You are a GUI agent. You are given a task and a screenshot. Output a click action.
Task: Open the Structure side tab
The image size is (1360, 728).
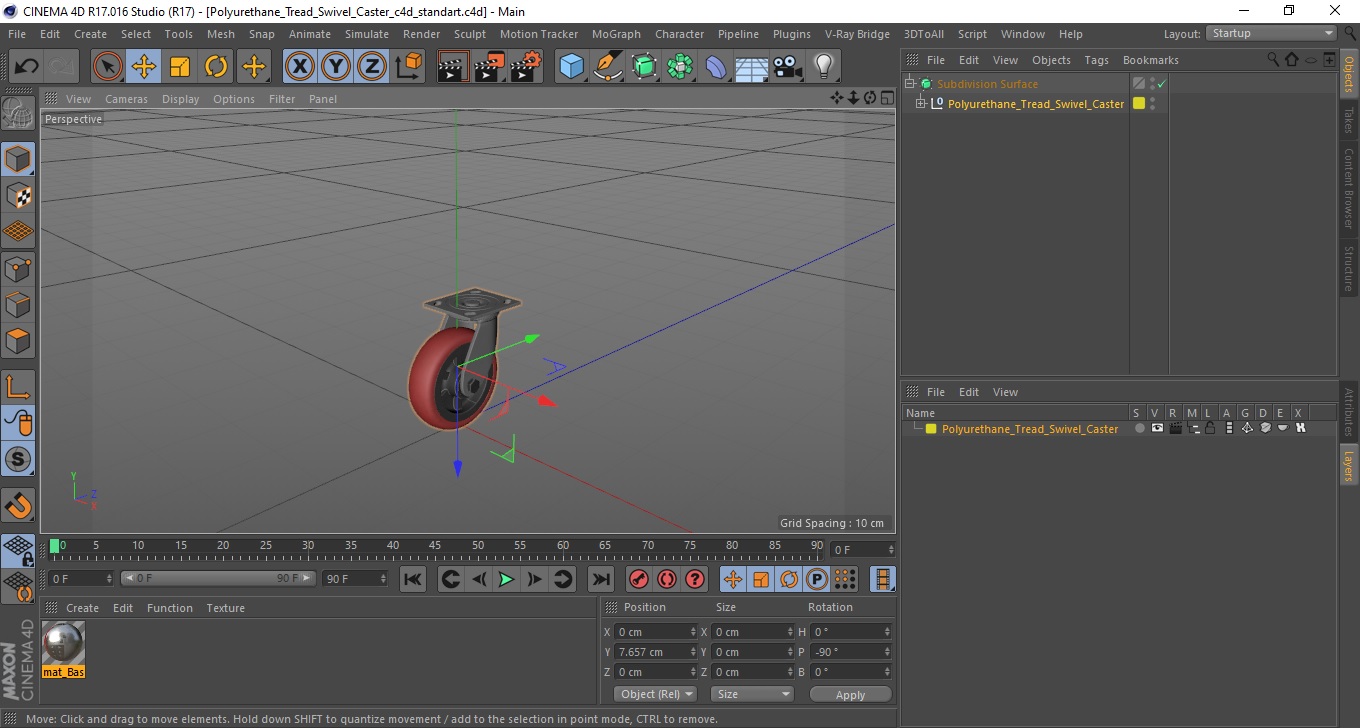pos(1349,268)
